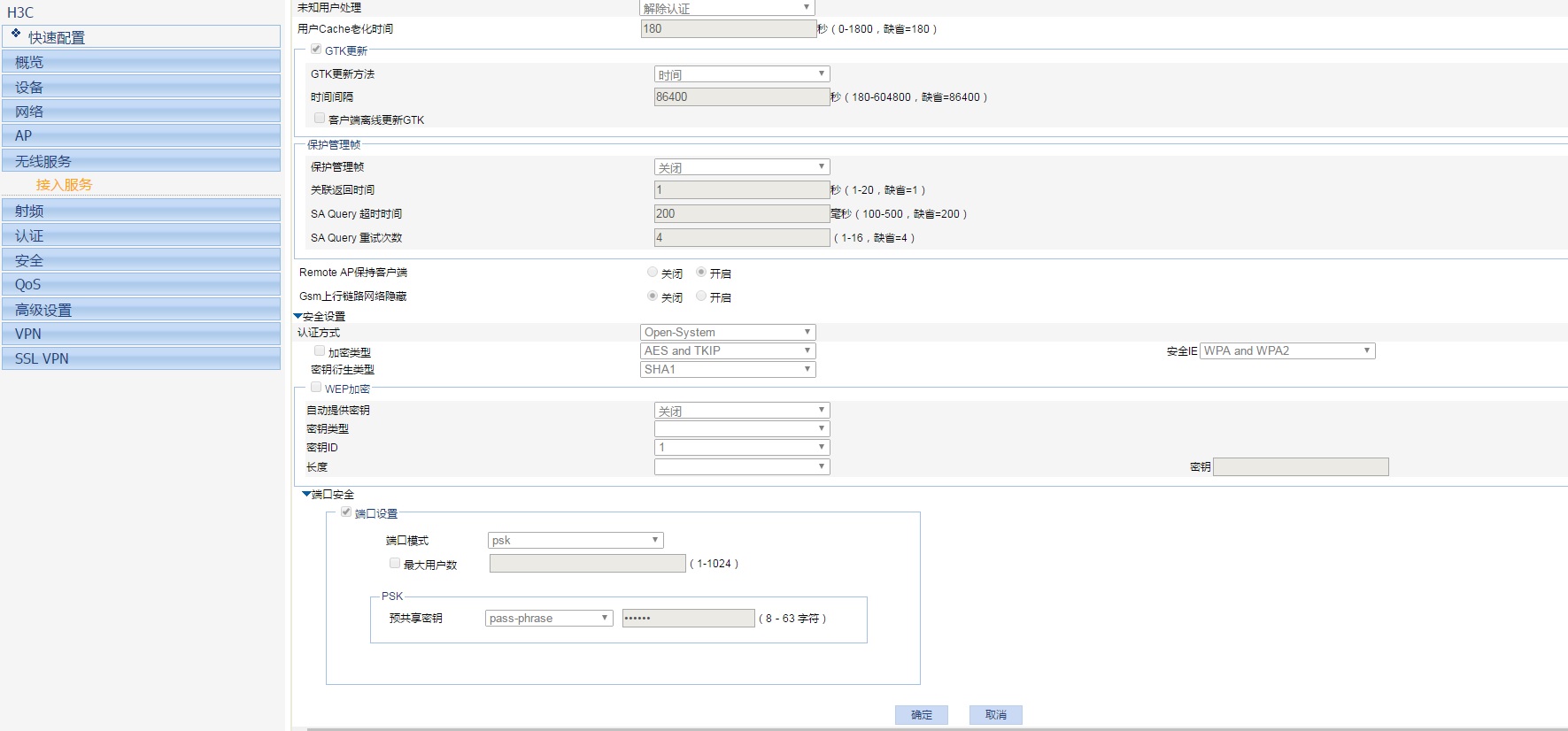Screen dimensions: 1568x731
Task: Open the VPN menu
Action: click(x=142, y=334)
